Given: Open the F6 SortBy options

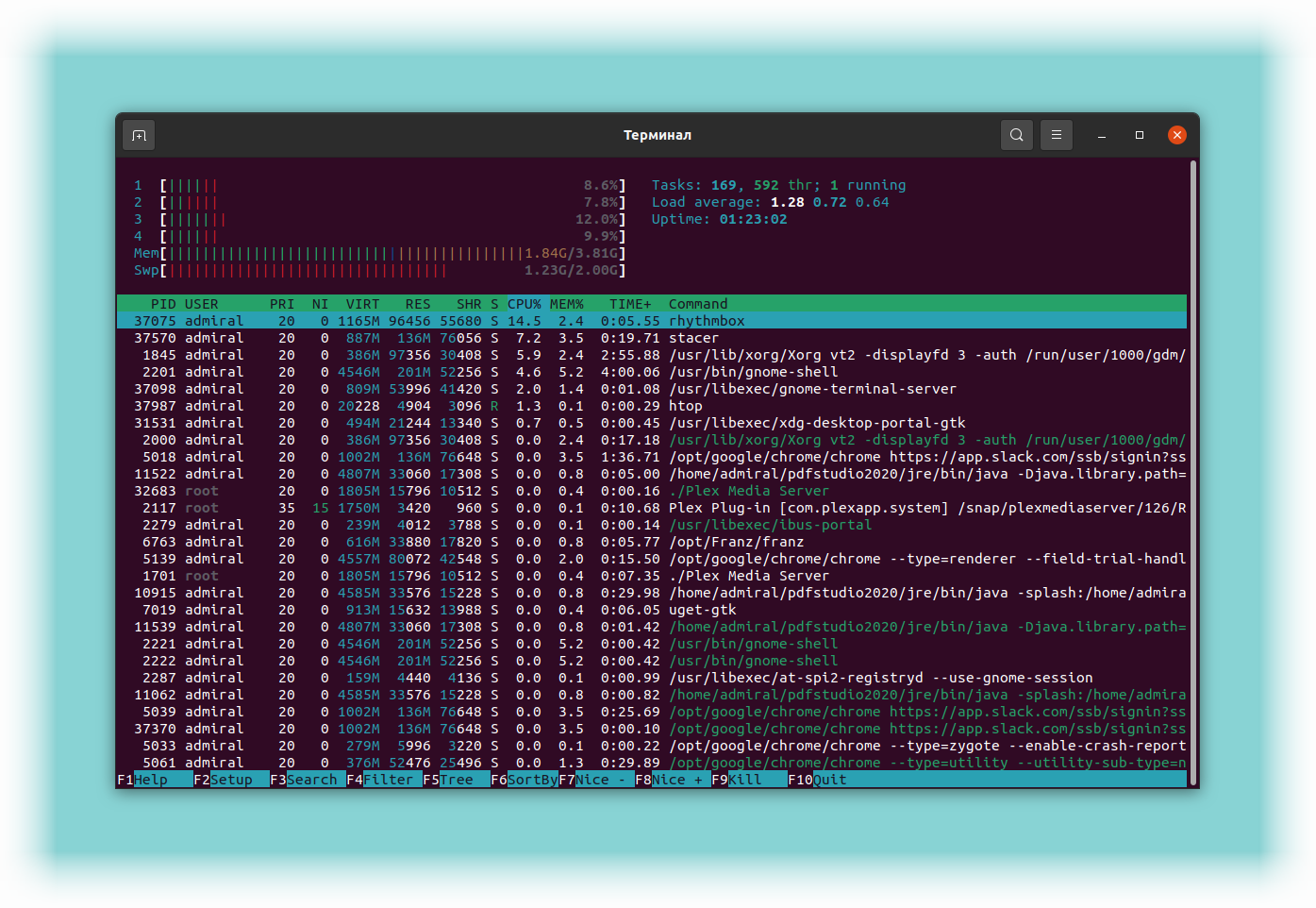Looking at the screenshot, I should pyautogui.click(x=525, y=780).
